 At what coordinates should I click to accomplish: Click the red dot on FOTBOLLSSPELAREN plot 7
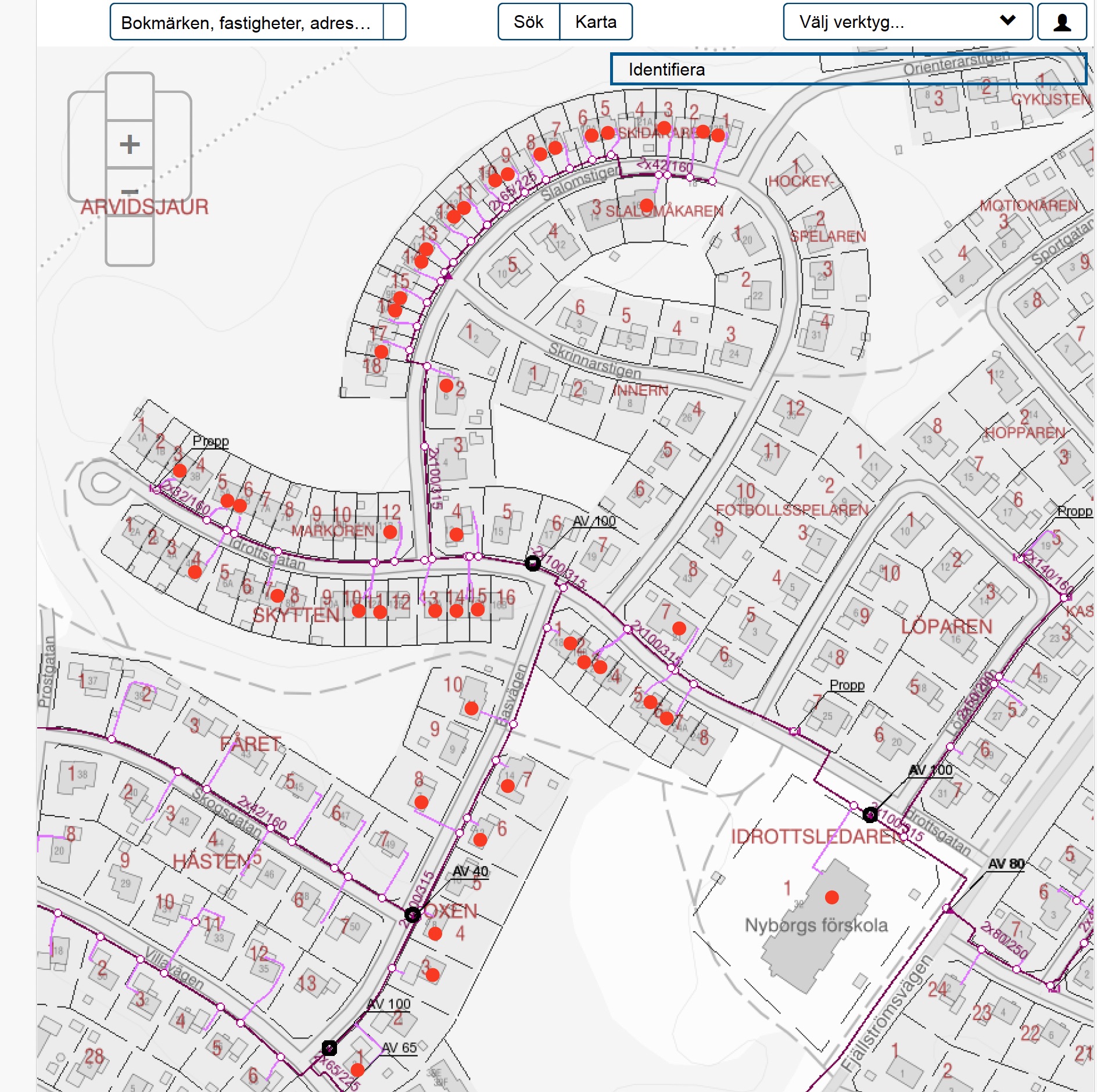click(679, 628)
